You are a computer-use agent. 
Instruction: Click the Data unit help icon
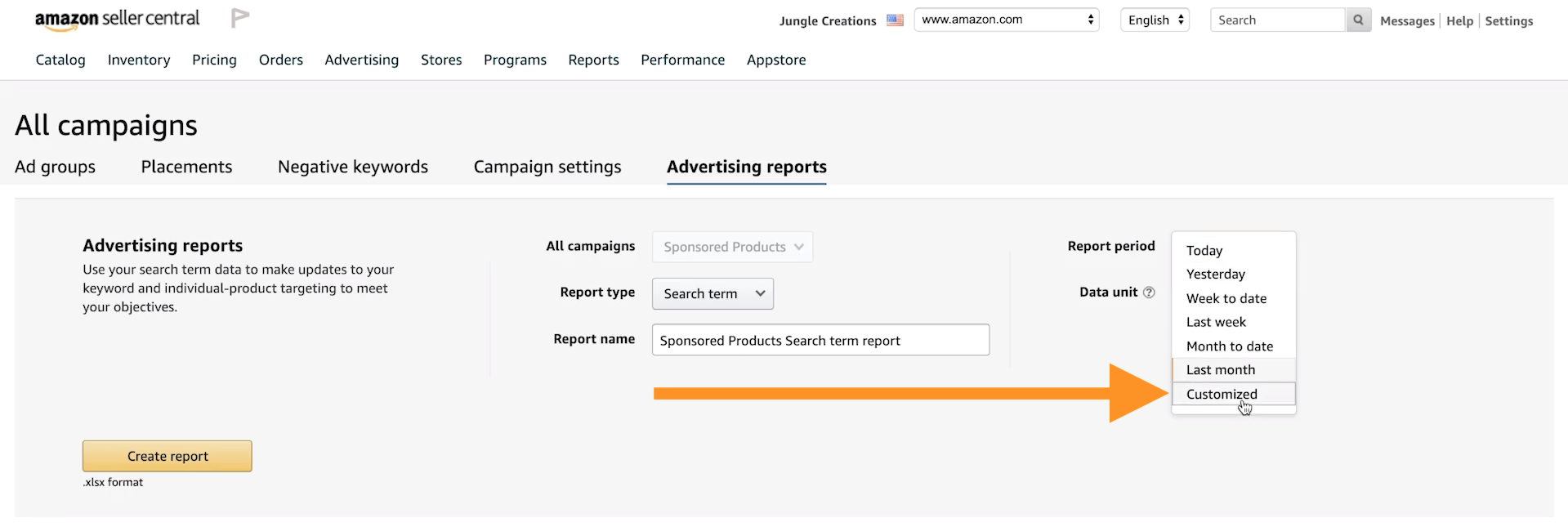1149,293
